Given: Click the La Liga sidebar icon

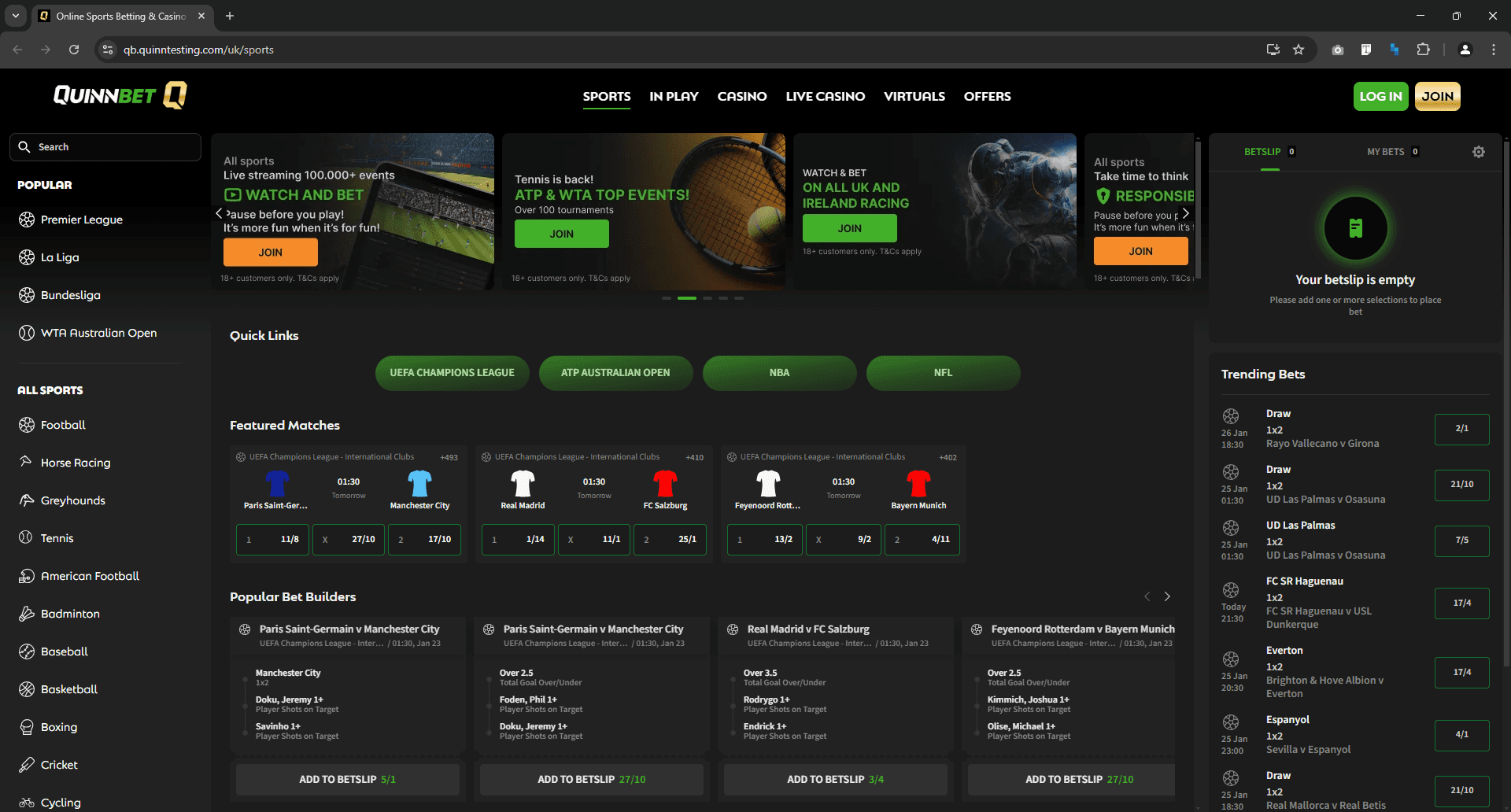Looking at the screenshot, I should pos(27,257).
